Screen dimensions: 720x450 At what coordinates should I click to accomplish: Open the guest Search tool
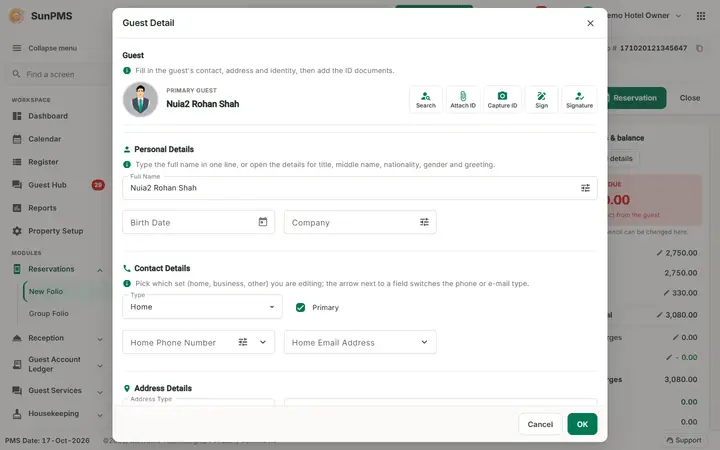click(x=426, y=99)
